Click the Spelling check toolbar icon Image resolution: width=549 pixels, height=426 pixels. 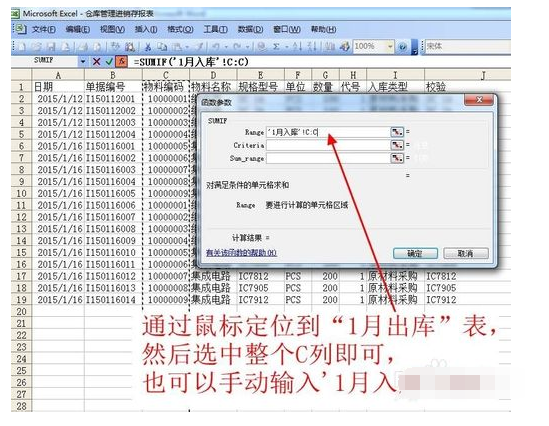[115, 47]
